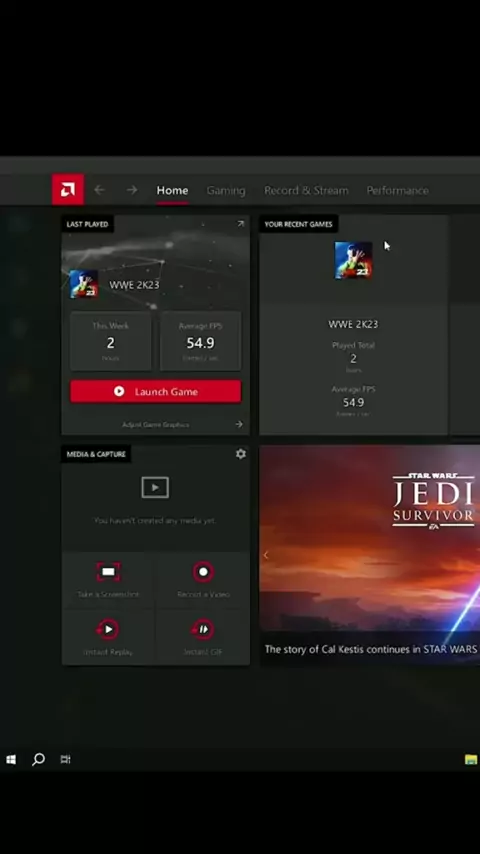Viewport: 480px width, 854px height.
Task: Open the Jedi Survivor banner
Action: click(x=369, y=554)
